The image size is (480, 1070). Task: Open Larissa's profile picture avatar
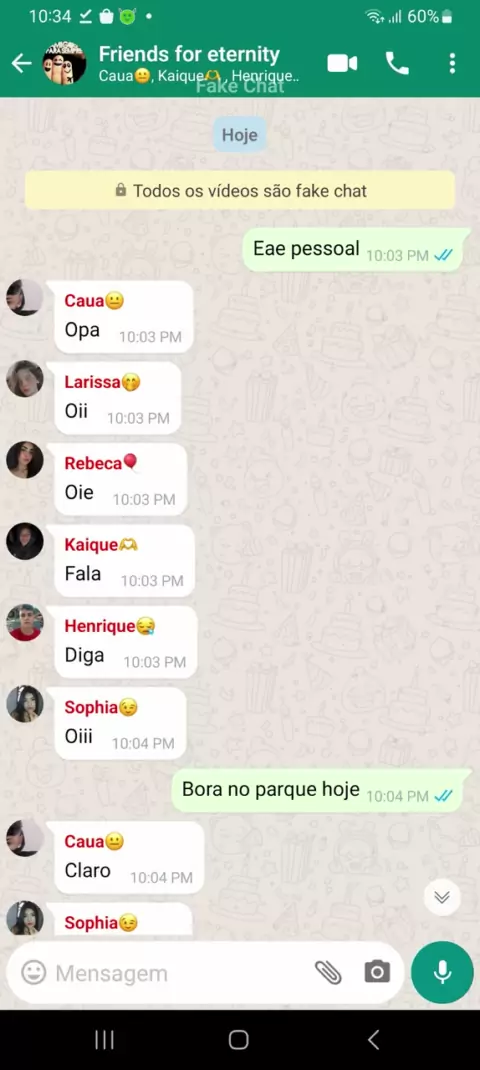pyautogui.click(x=25, y=378)
